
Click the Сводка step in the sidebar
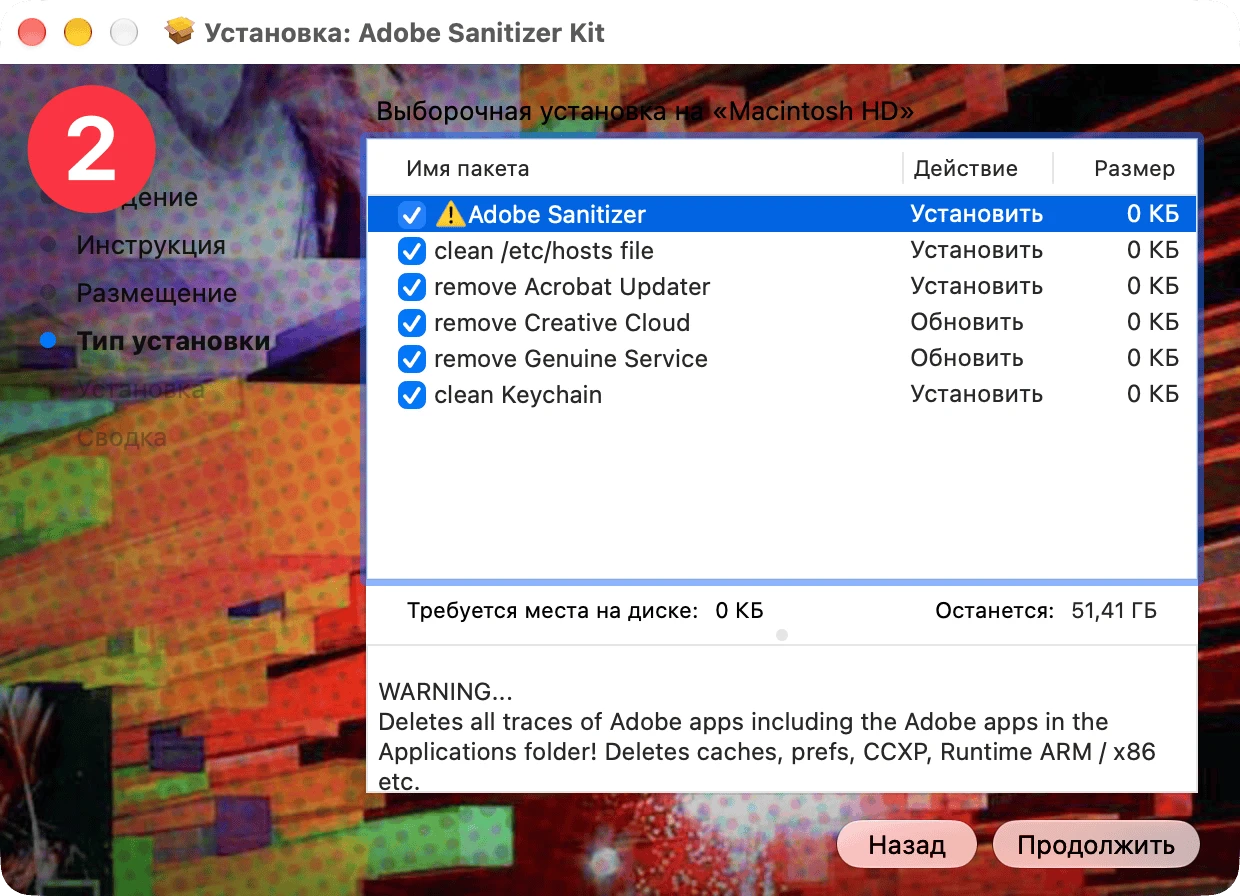pos(121,437)
